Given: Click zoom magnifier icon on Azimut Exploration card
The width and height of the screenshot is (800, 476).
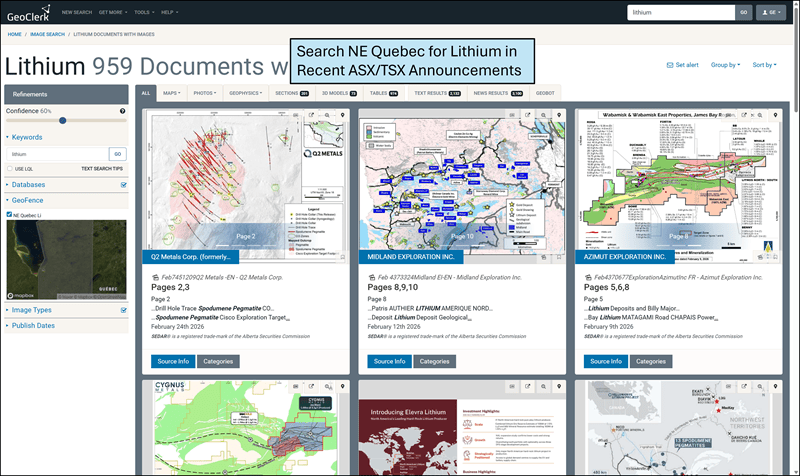Looking at the screenshot, I should pyautogui.click(x=760, y=115).
